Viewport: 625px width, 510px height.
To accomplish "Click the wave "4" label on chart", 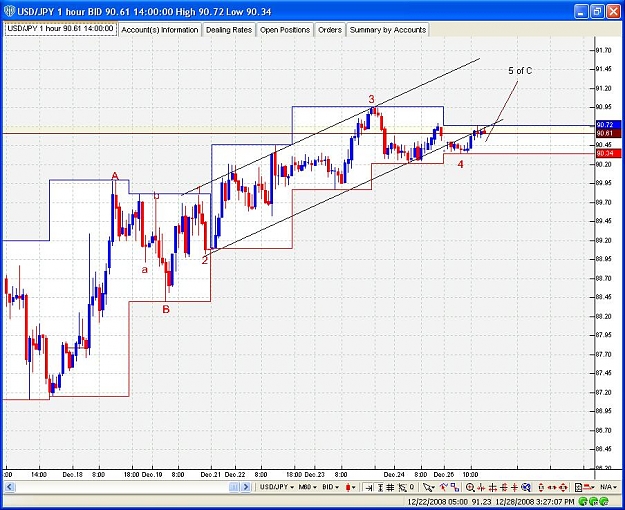I will (460, 164).
